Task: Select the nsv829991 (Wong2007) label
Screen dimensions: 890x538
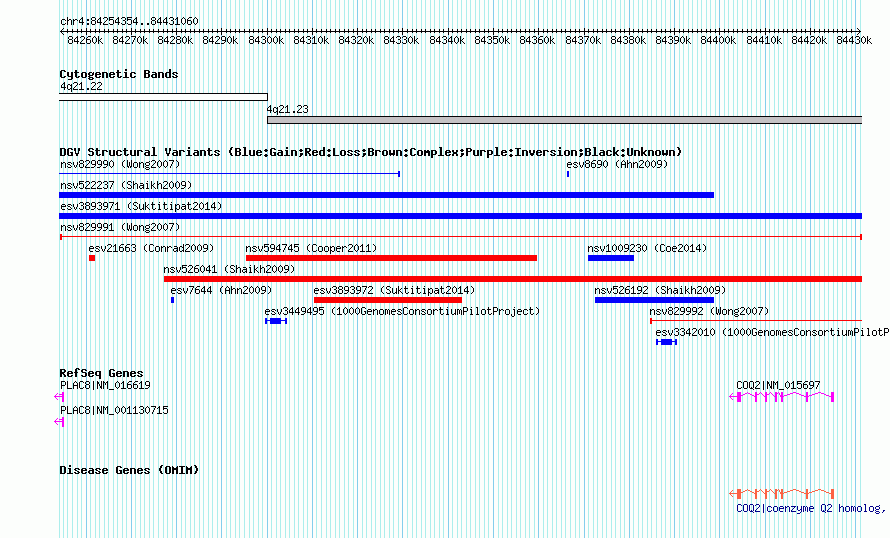Action: click(120, 228)
